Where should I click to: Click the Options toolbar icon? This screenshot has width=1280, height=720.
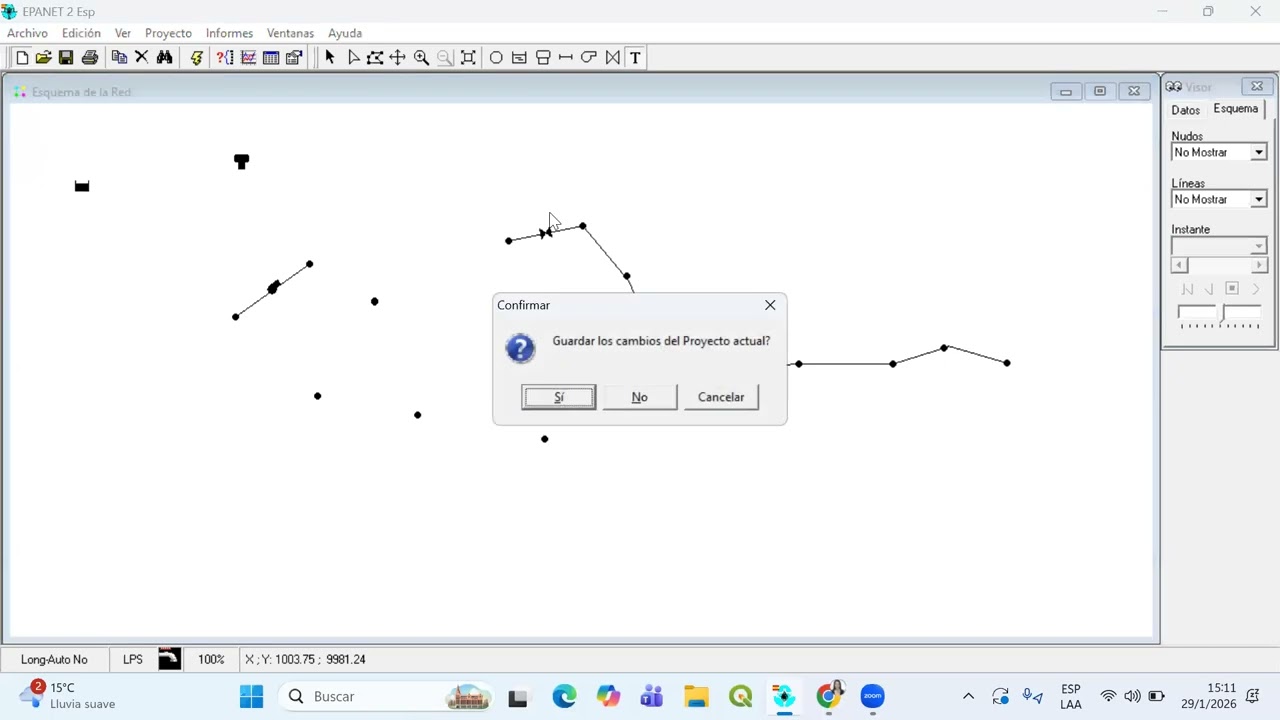point(294,58)
